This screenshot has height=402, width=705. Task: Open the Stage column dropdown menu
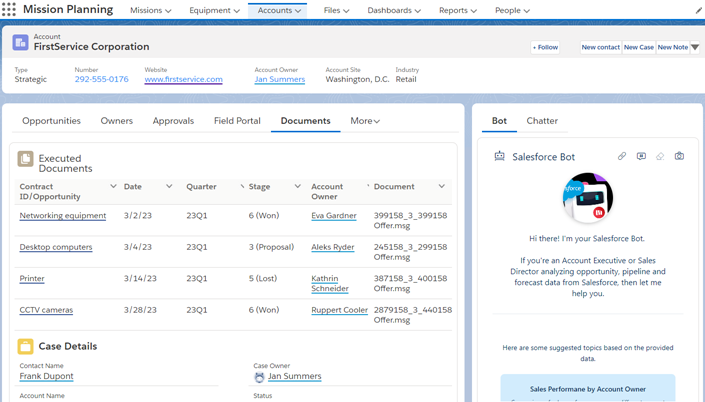tap(297, 187)
